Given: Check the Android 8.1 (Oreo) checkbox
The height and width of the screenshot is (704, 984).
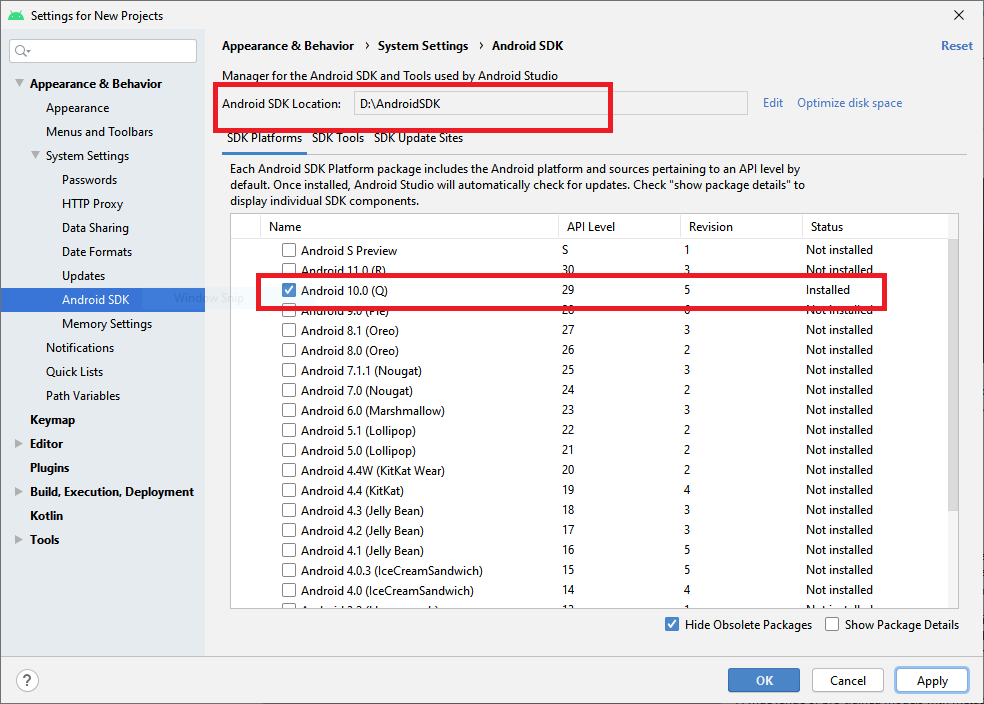Looking at the screenshot, I should pos(289,330).
